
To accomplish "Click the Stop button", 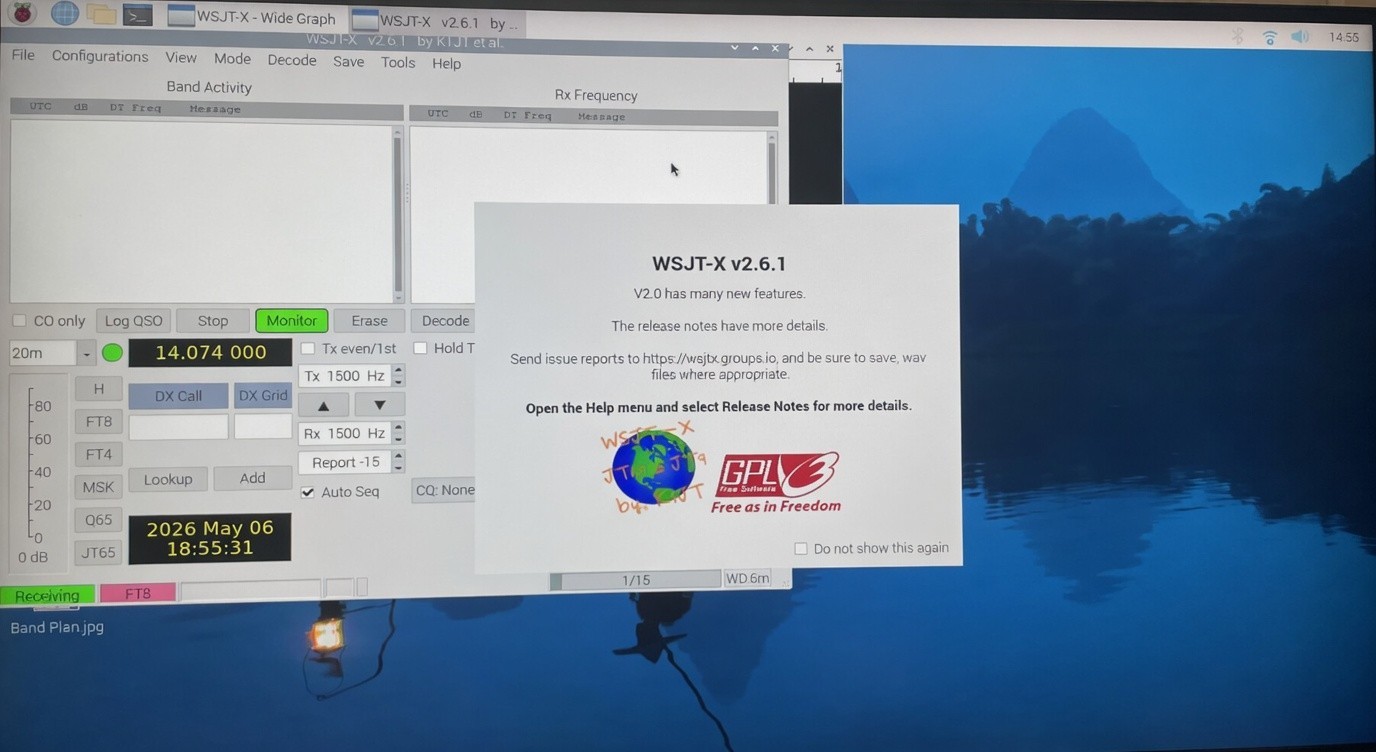I will 212,321.
